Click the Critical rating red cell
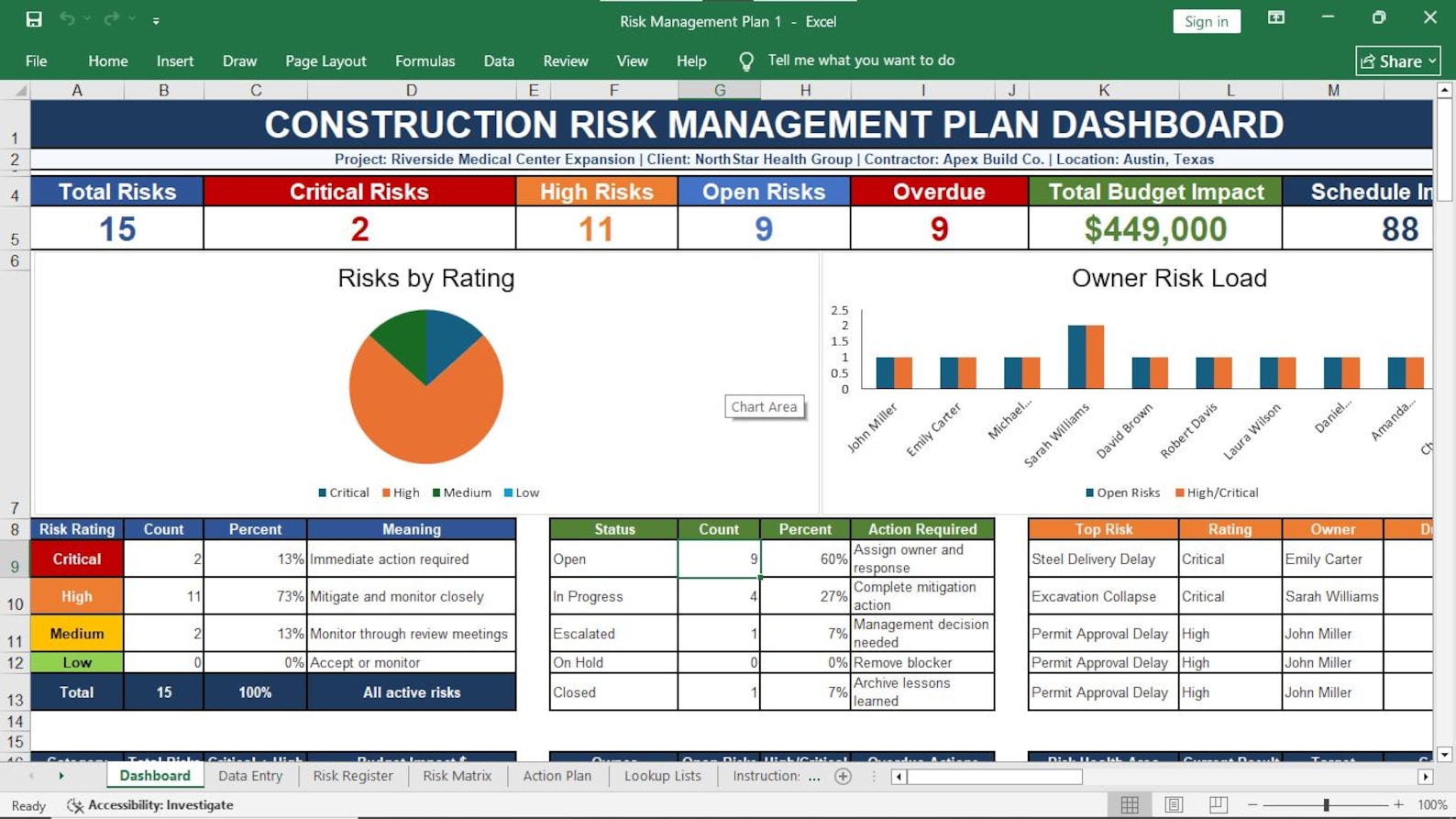Image resolution: width=1456 pixels, height=819 pixels. click(77, 559)
